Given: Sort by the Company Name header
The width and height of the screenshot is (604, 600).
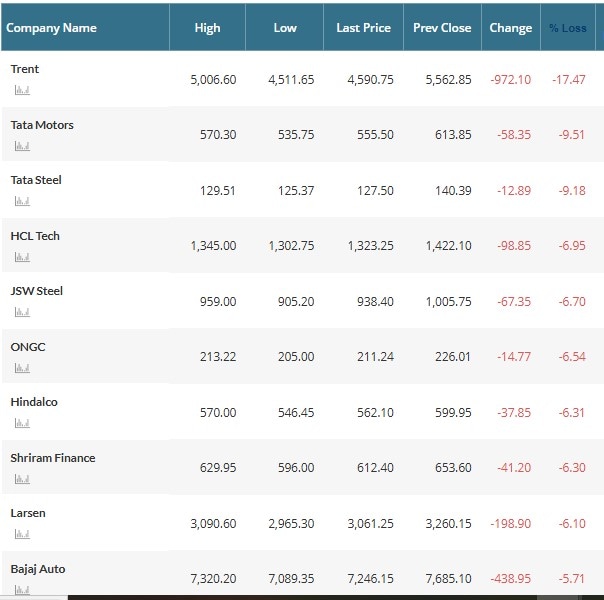Looking at the screenshot, I should coord(51,28).
